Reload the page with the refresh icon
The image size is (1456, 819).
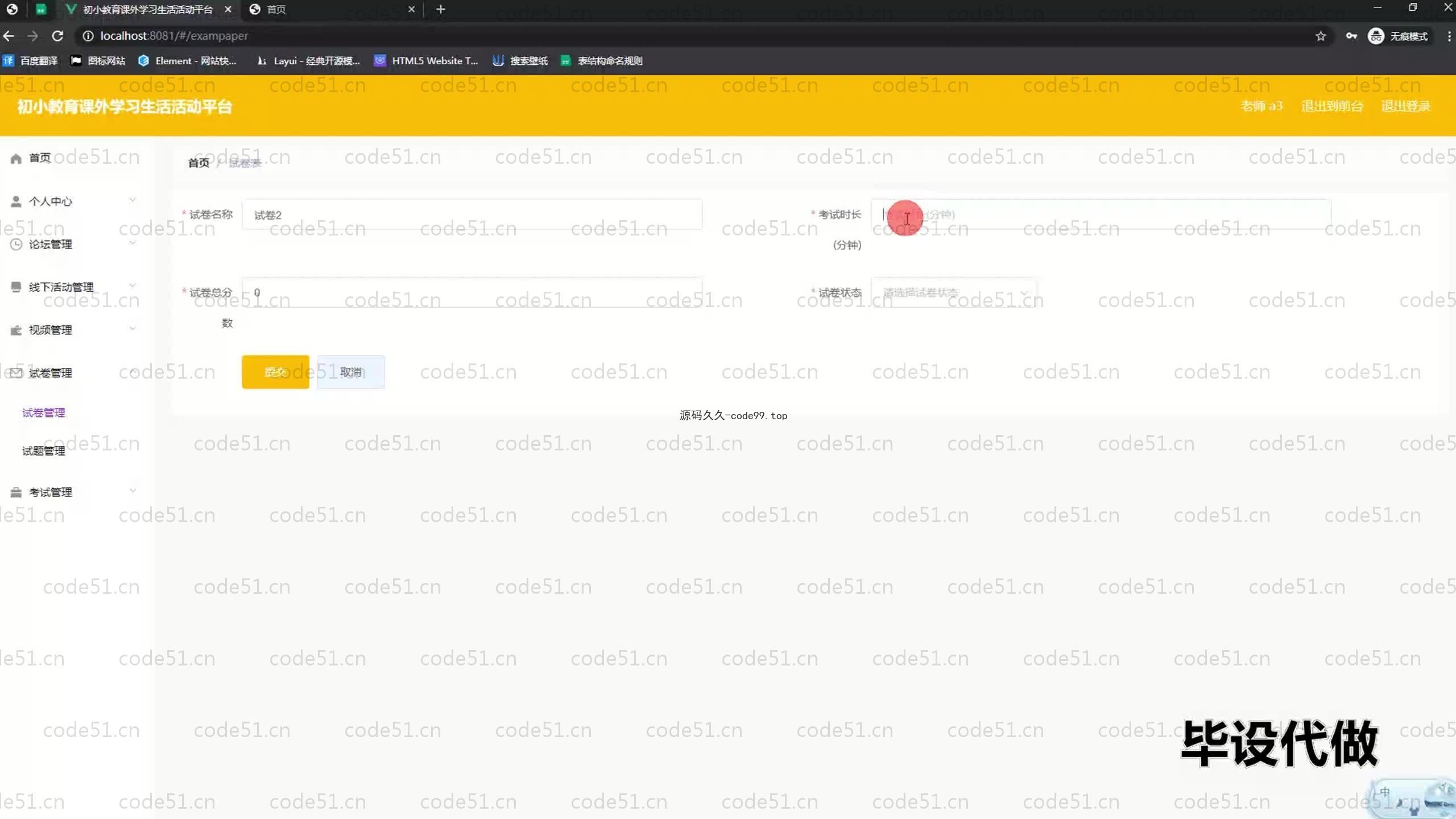[57, 36]
